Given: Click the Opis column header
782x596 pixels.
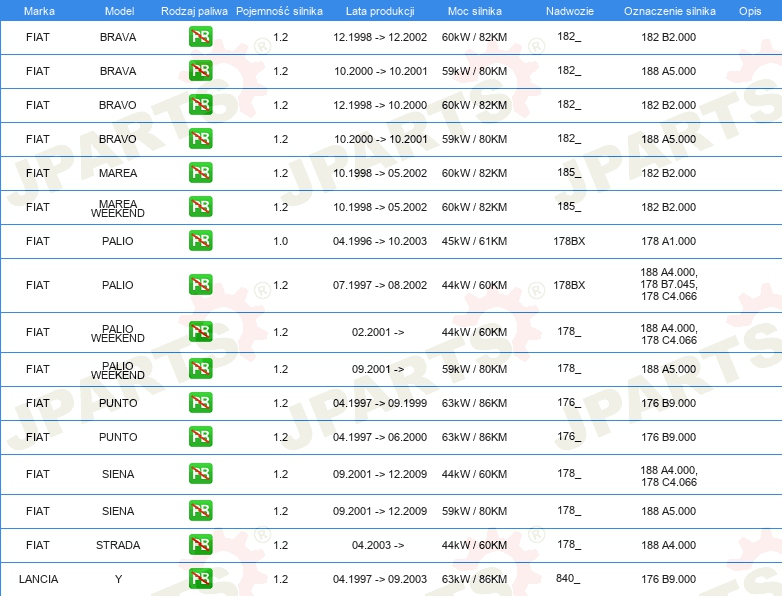Looking at the screenshot, I should click(x=750, y=11).
